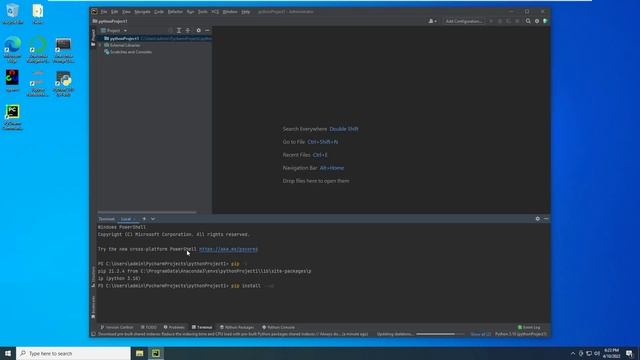Open the Version Control tool window tab

[117, 327]
